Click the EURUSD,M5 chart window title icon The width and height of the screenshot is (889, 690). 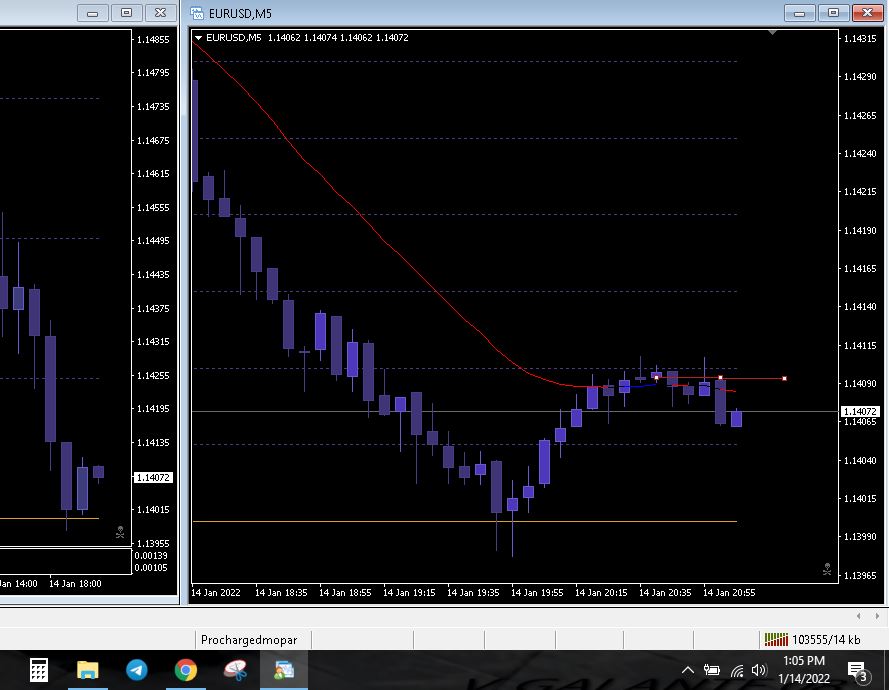coord(197,13)
